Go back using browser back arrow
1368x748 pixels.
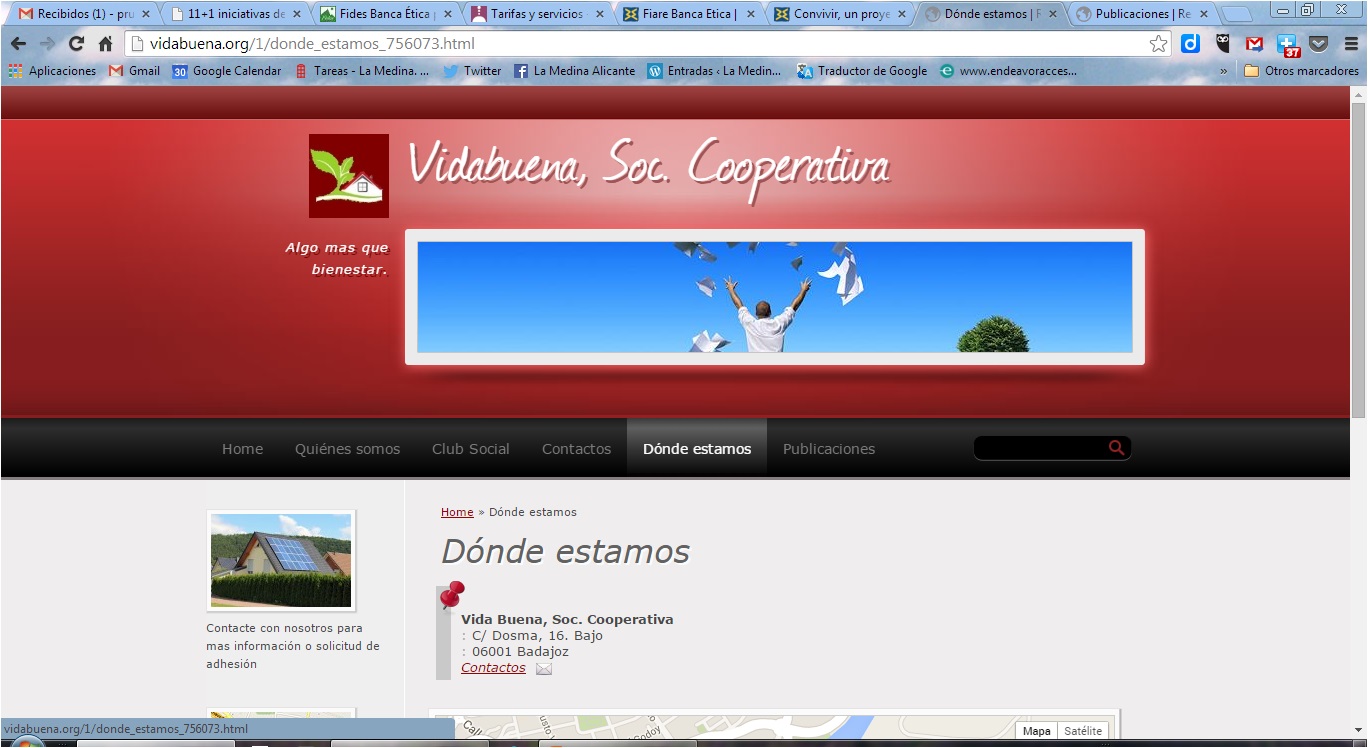(x=18, y=44)
